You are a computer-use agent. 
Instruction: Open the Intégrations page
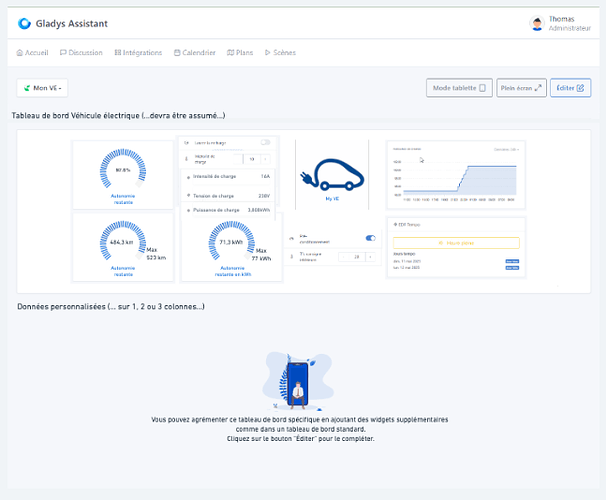(x=139, y=53)
